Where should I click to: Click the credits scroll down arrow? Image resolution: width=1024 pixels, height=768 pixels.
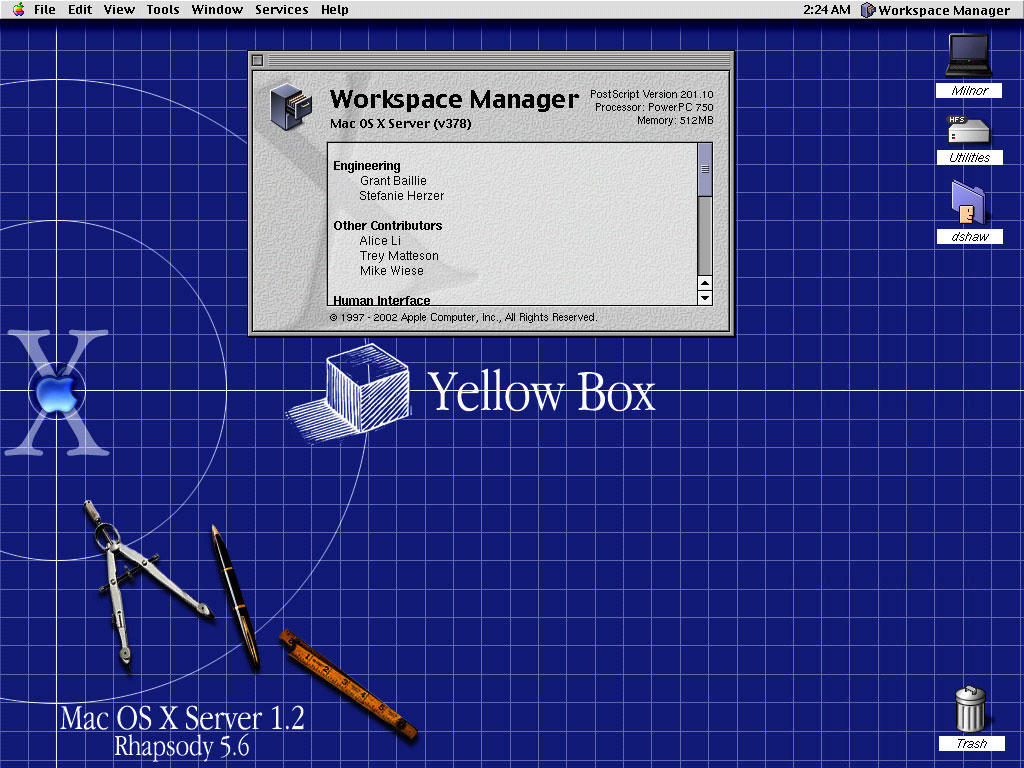pyautogui.click(x=705, y=298)
